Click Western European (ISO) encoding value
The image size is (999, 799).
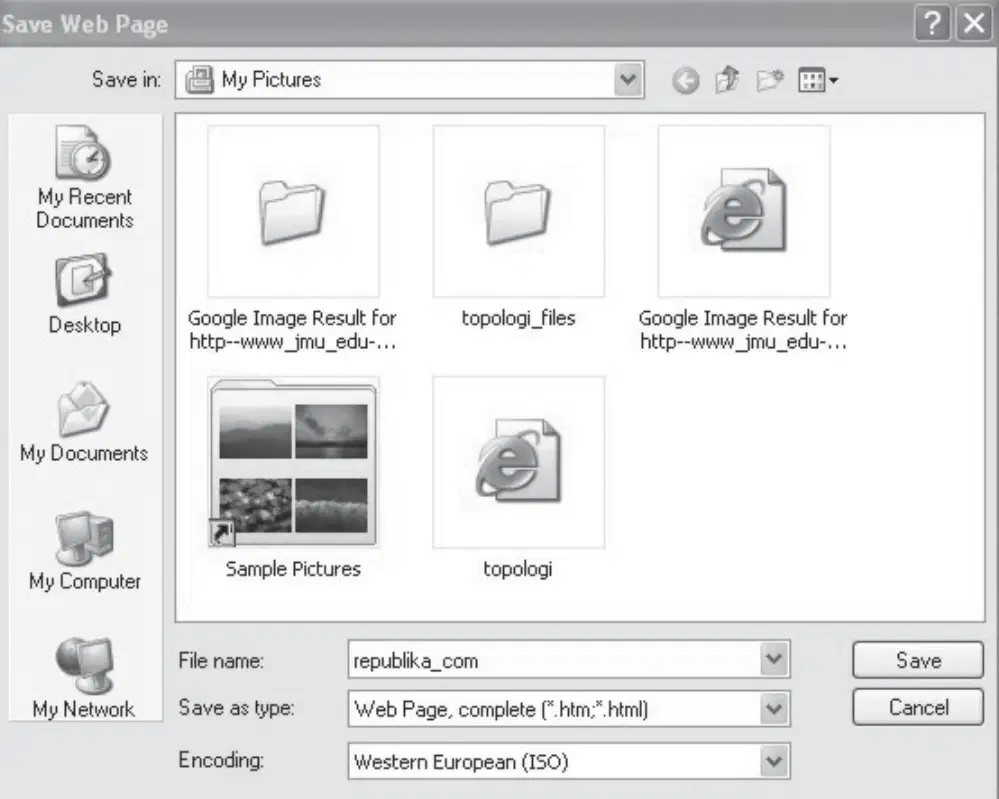[461, 762]
